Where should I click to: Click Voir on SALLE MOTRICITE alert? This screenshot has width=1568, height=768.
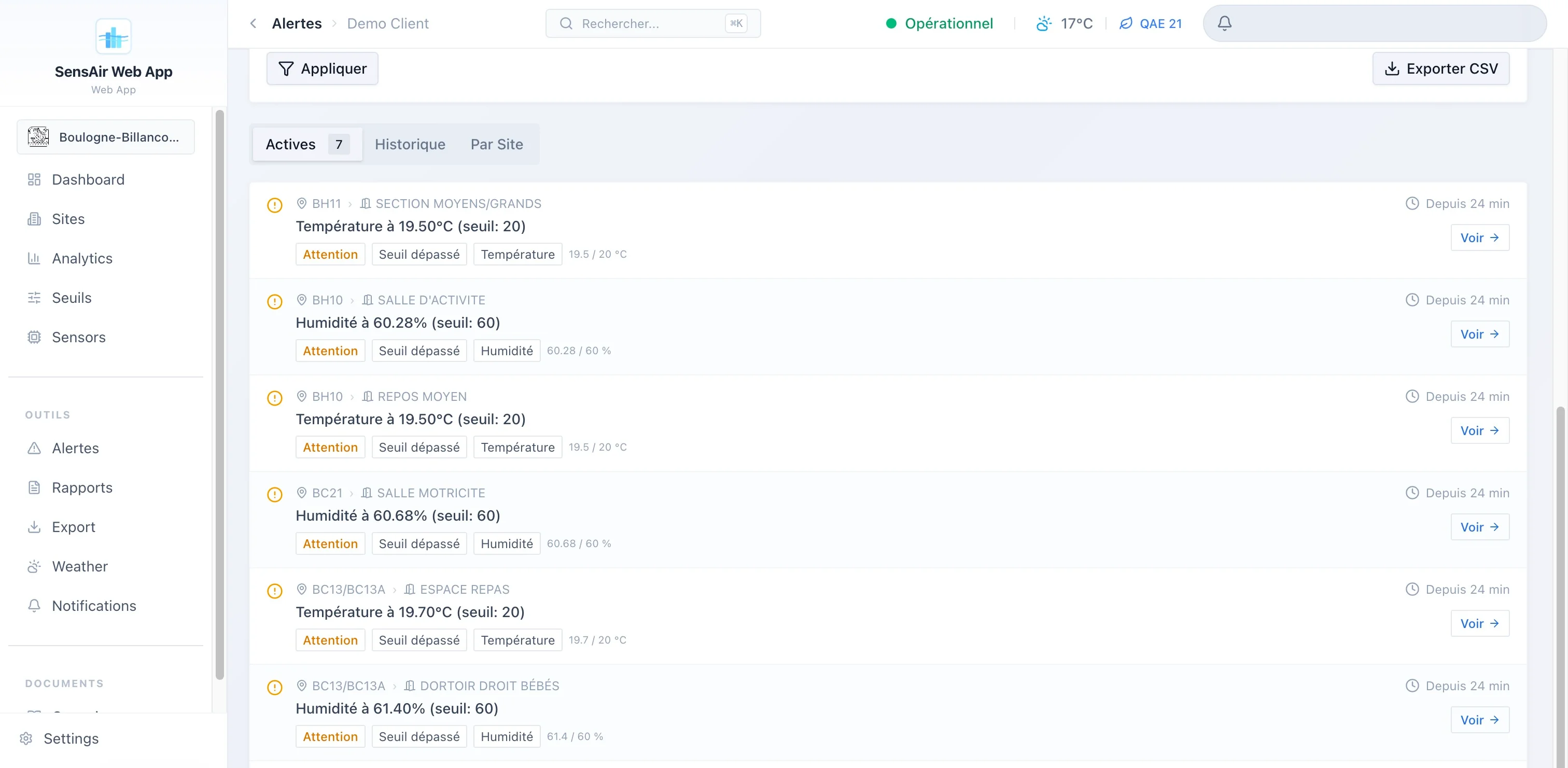click(x=1480, y=527)
